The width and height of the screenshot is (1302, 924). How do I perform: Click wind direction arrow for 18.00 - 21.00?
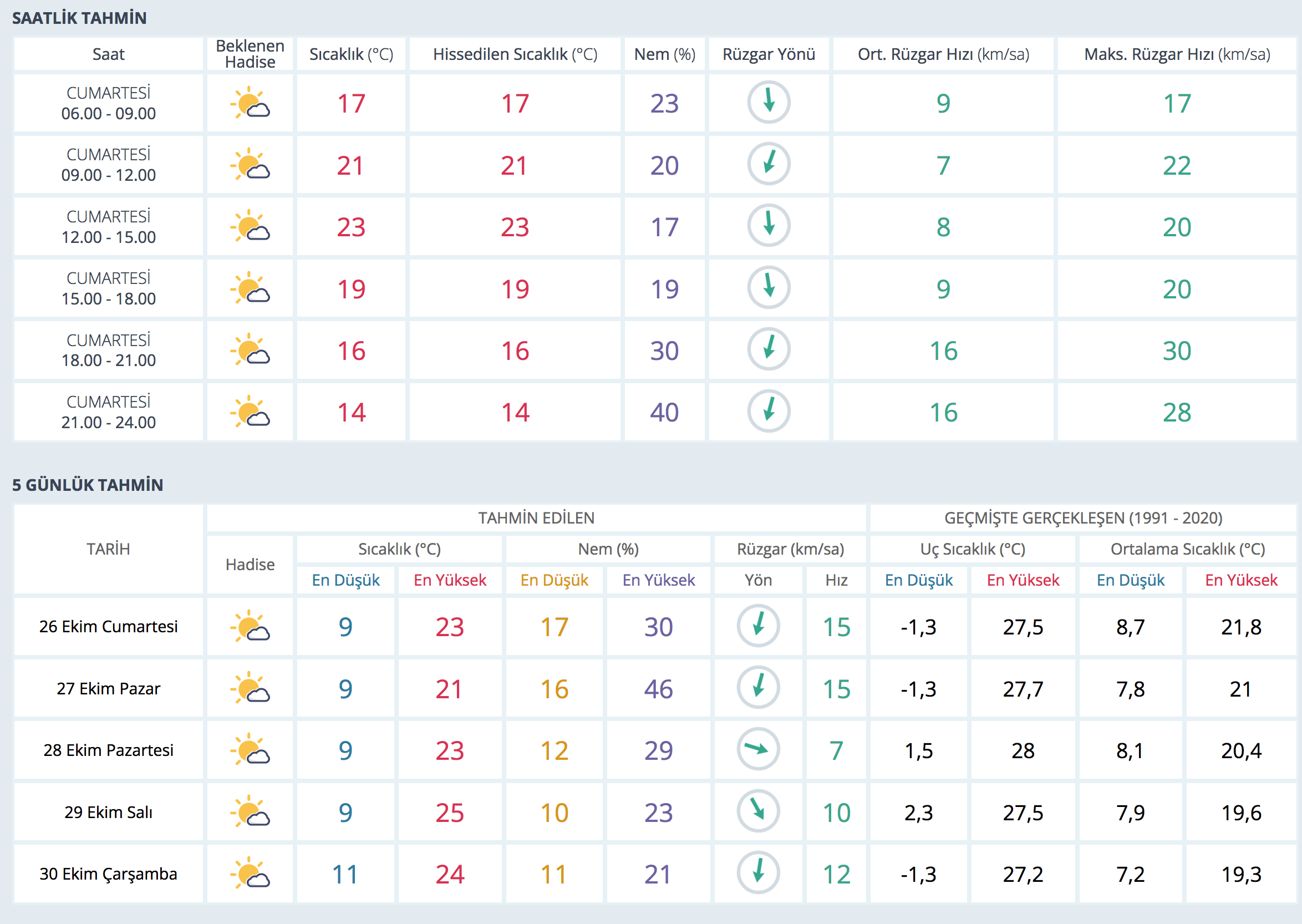pos(769,349)
